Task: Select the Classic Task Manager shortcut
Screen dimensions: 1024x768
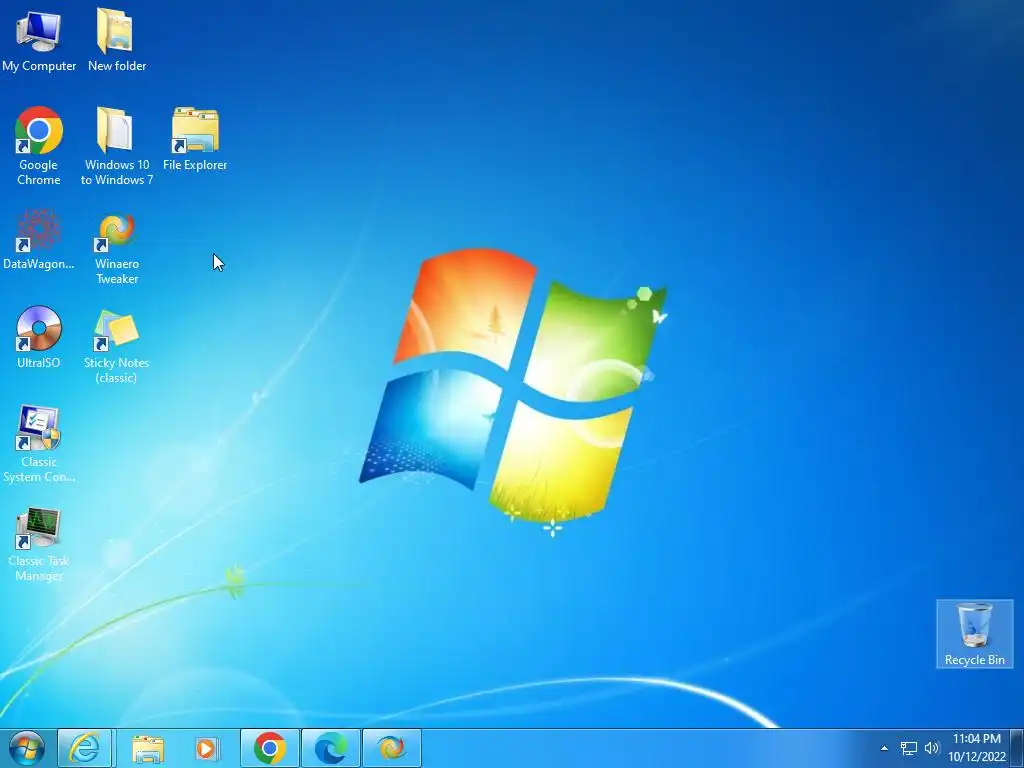Action: point(39,543)
